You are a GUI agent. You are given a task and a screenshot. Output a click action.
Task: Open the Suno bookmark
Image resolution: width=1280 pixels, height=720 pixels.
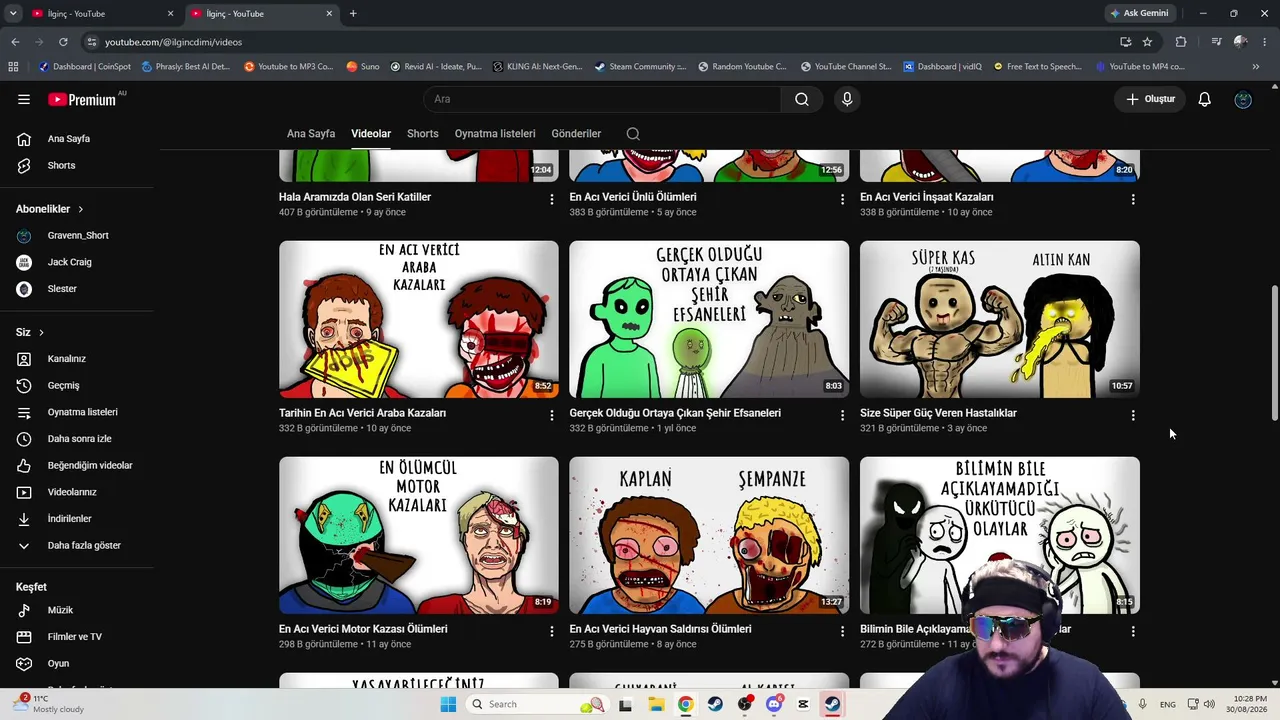[363, 67]
